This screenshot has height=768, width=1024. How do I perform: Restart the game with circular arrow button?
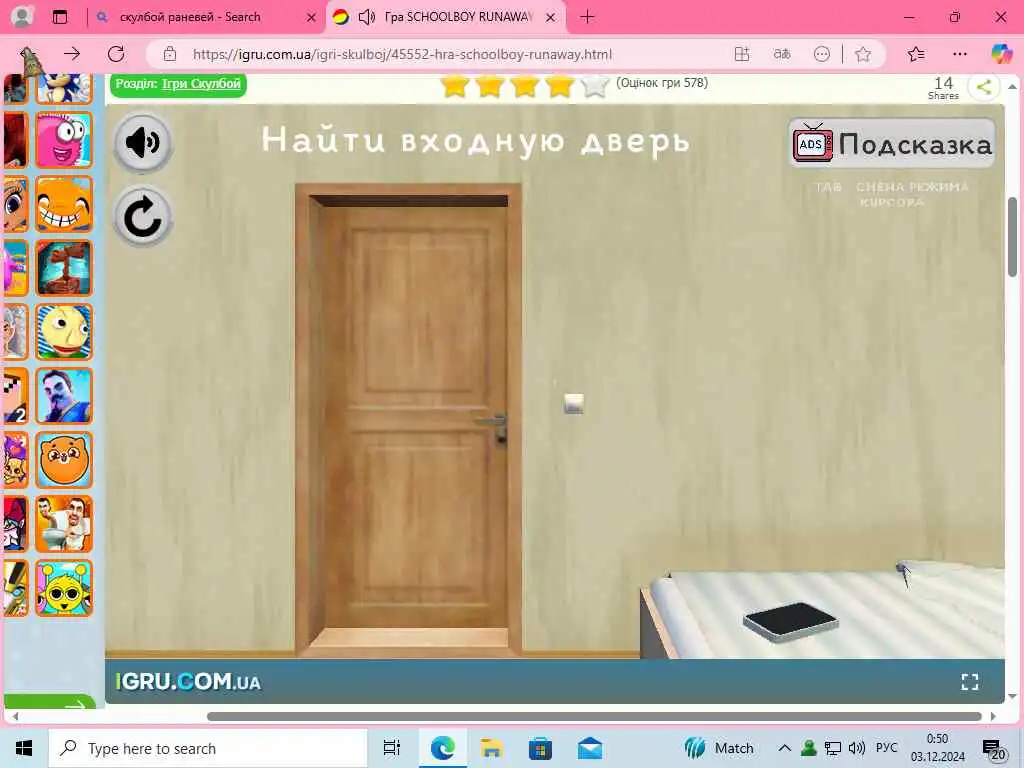[x=143, y=217]
